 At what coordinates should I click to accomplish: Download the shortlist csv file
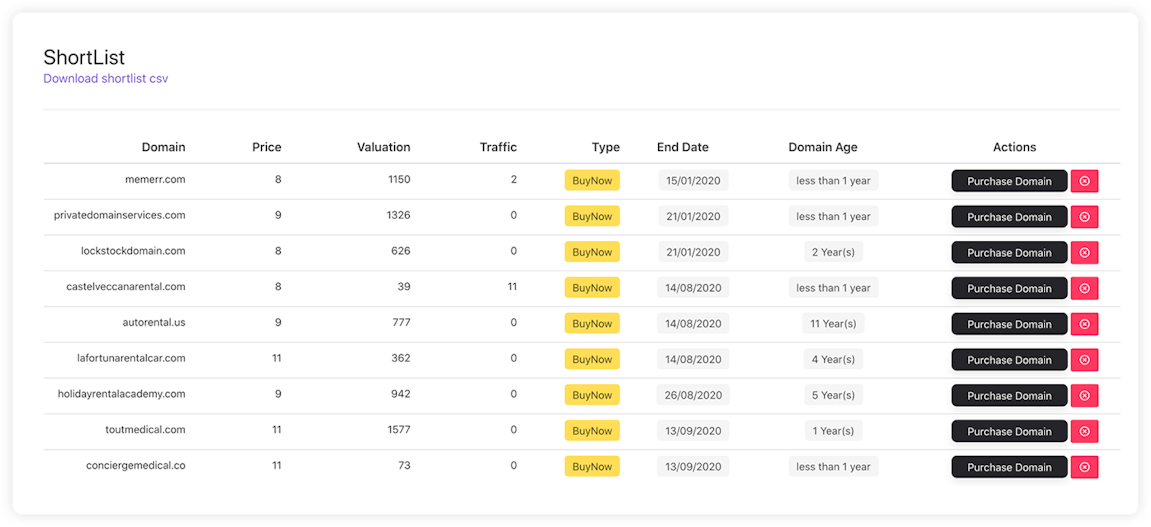click(105, 78)
